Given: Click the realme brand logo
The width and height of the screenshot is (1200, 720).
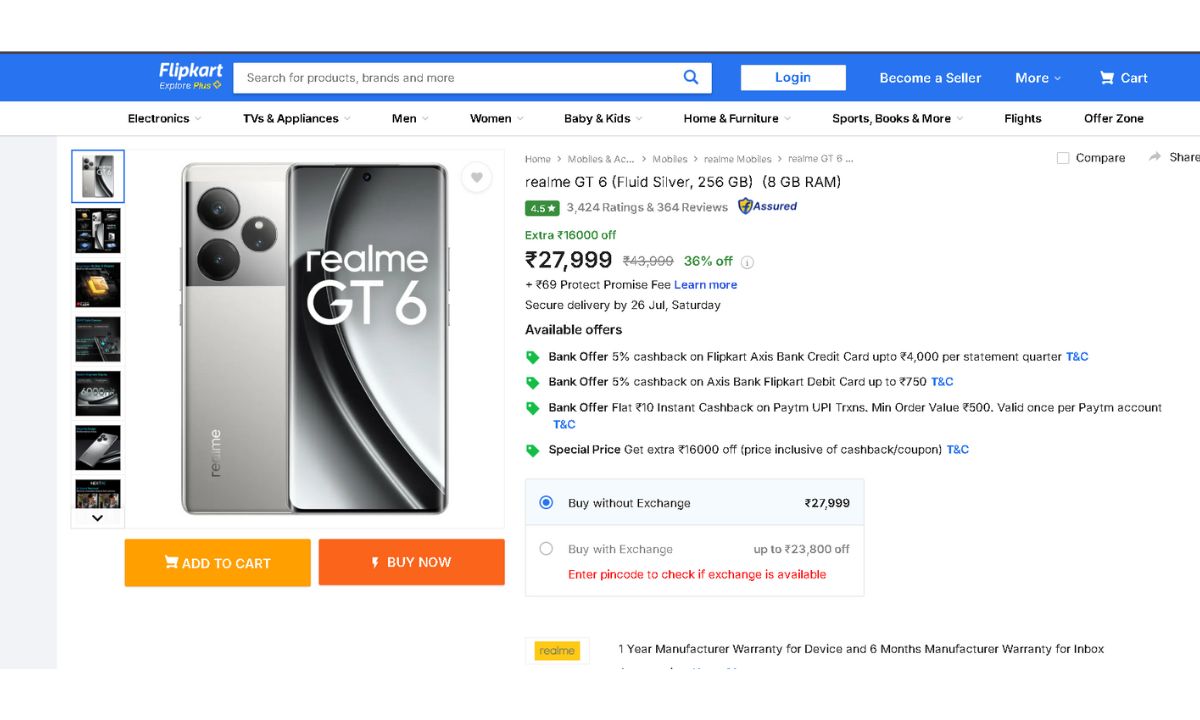Looking at the screenshot, I should point(557,651).
